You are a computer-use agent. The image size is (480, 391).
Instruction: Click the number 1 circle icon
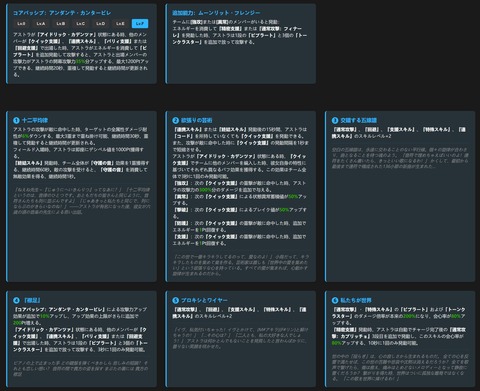coord(16,120)
